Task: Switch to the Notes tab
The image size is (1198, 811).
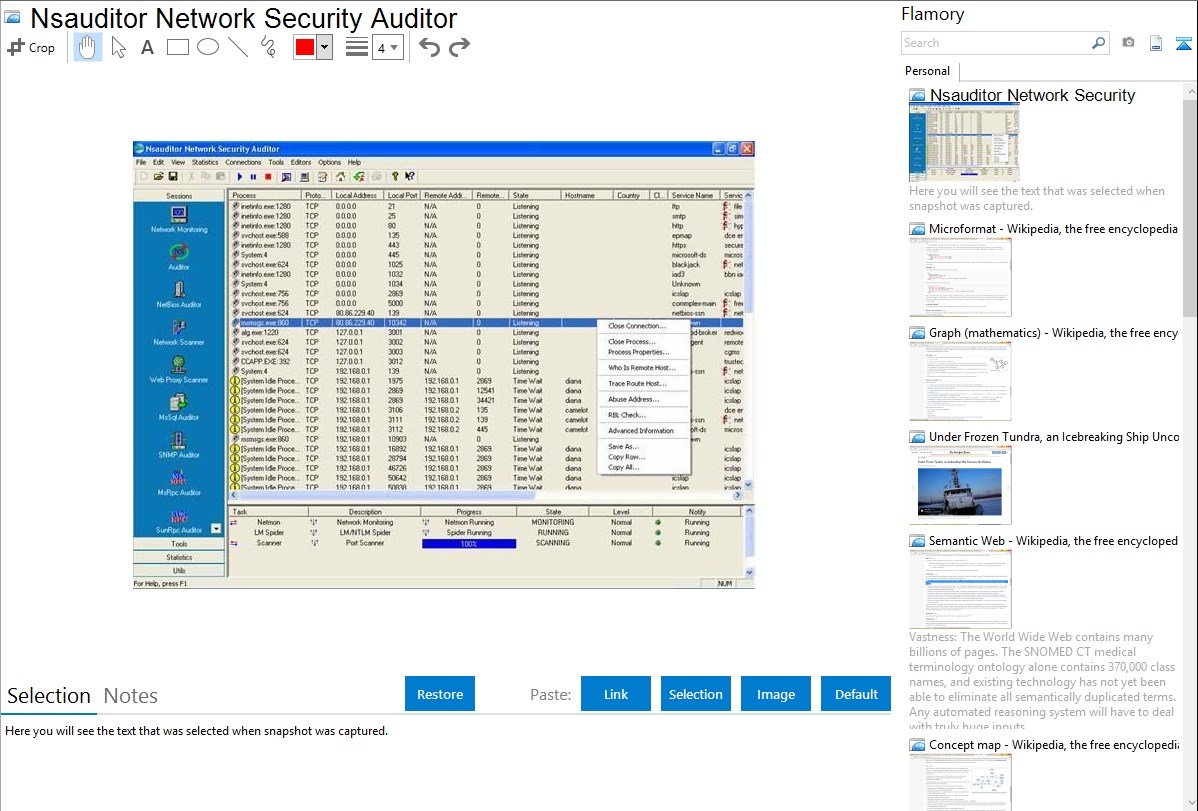Action: pos(131,696)
